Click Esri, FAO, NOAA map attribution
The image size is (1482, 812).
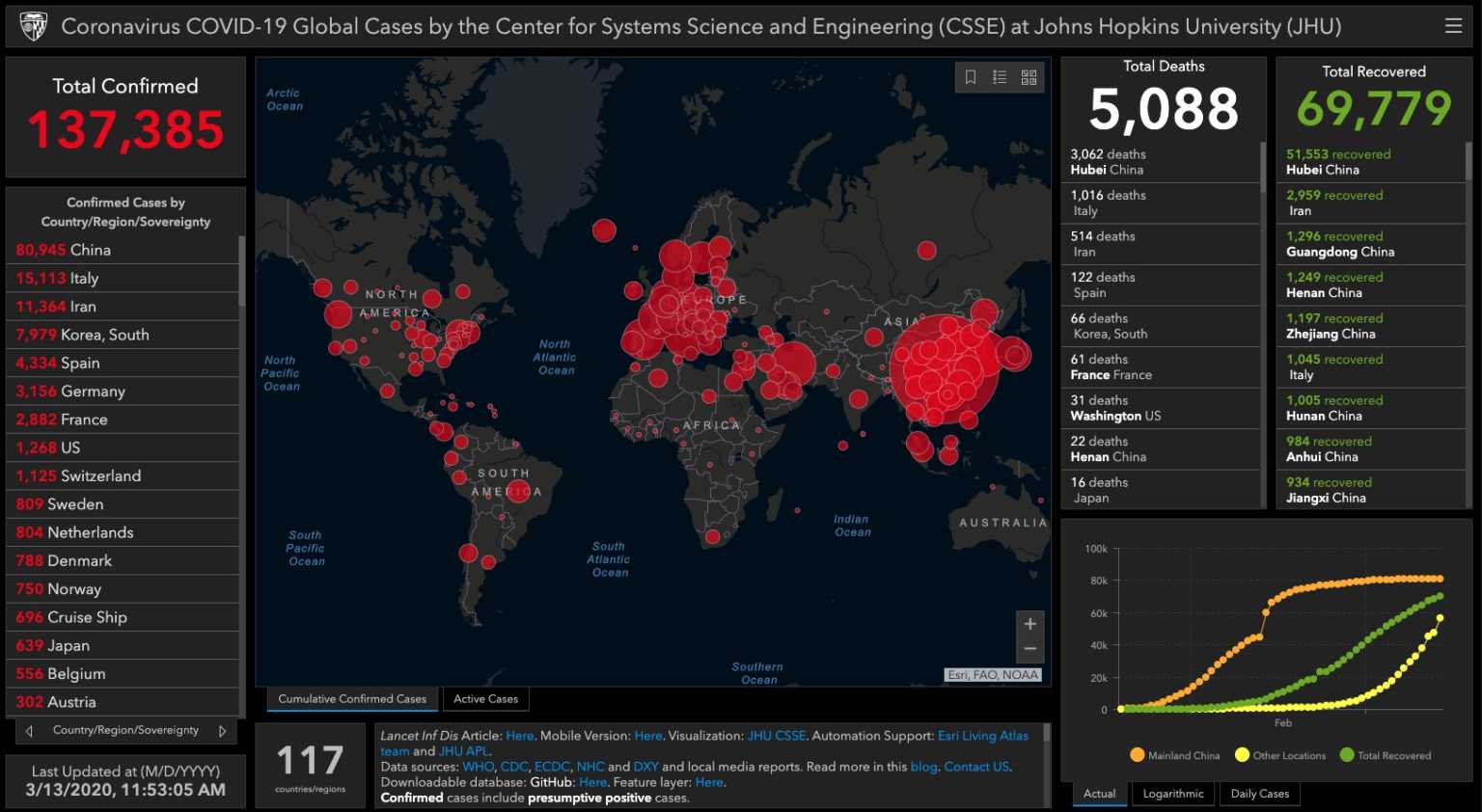pos(993,675)
